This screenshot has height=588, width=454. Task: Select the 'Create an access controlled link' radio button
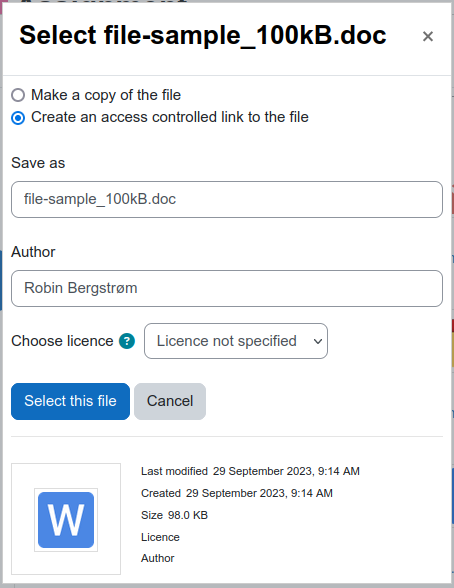(18, 118)
